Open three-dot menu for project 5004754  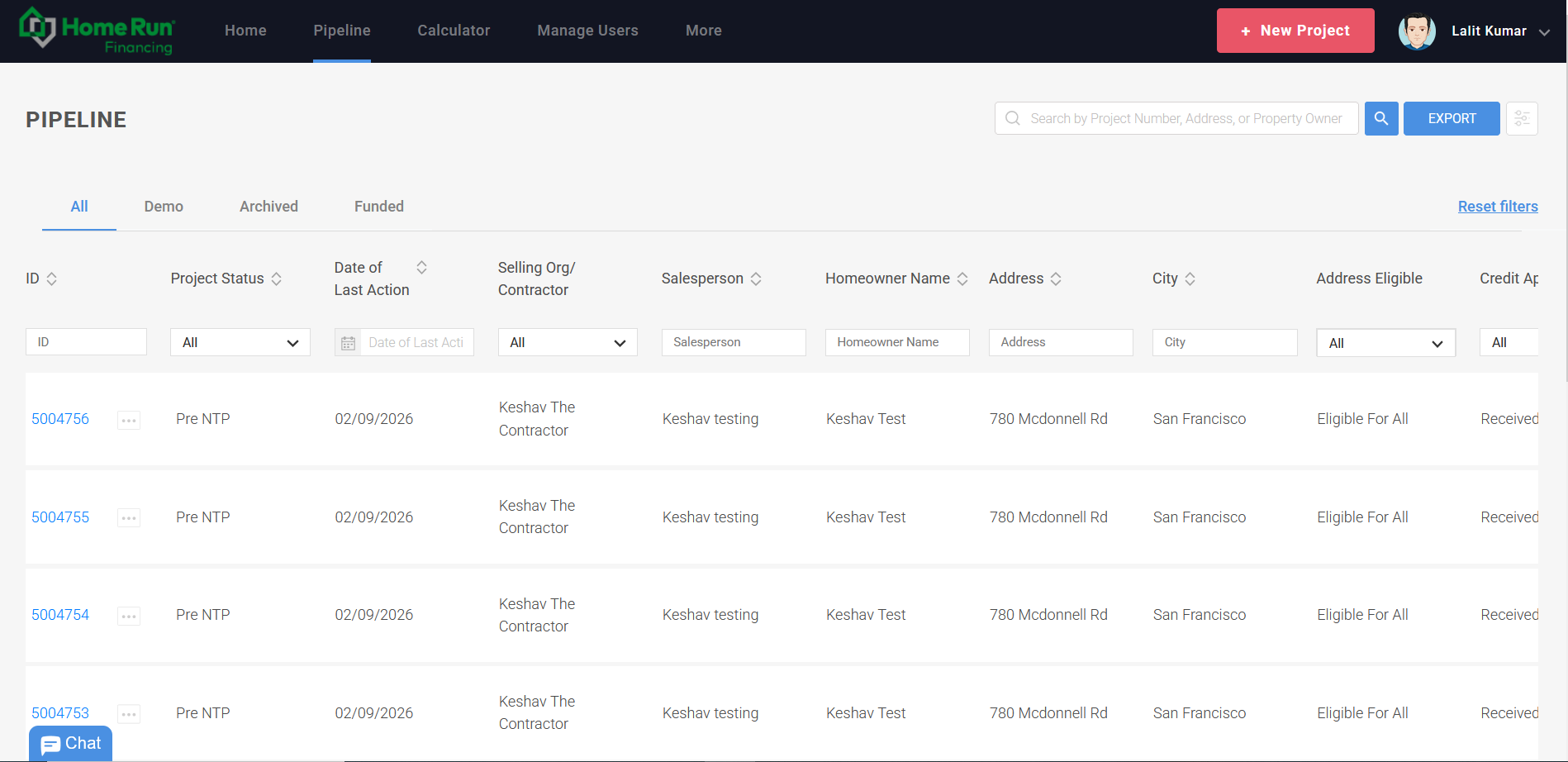coord(129,616)
